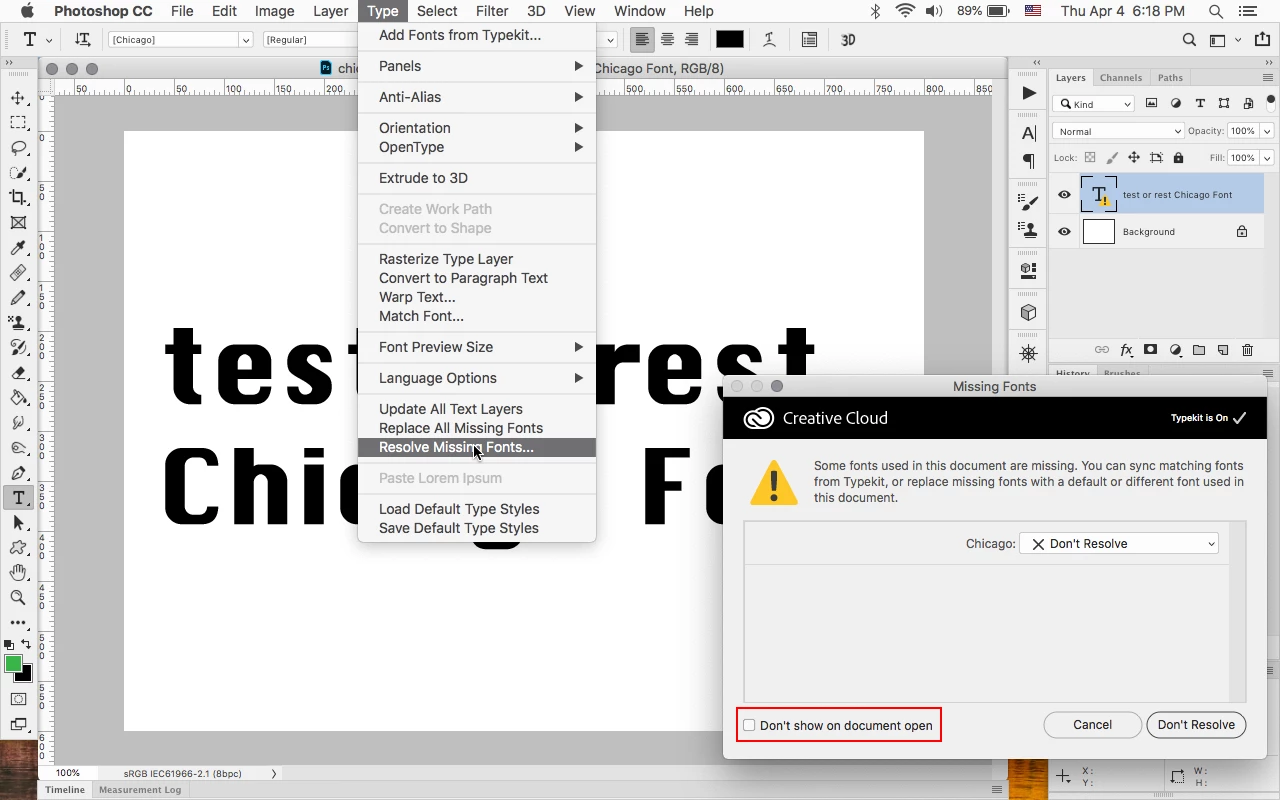Click Cancel in Missing Fonts dialog
Viewport: 1280px width, 800px height.
click(x=1093, y=725)
